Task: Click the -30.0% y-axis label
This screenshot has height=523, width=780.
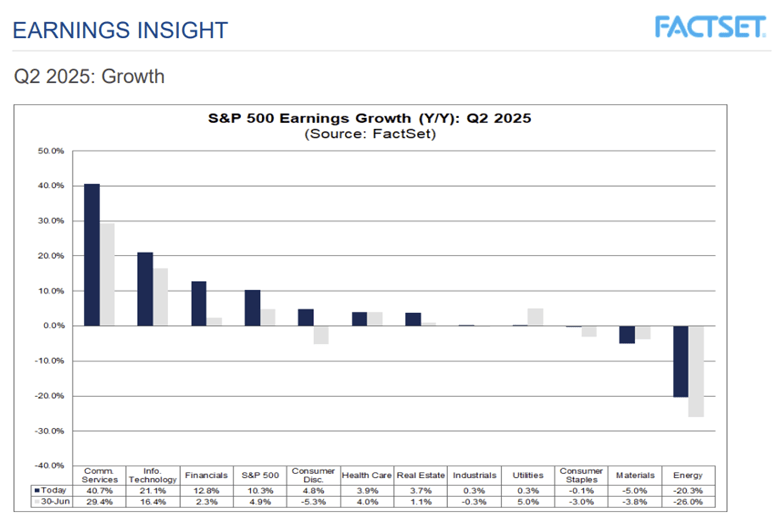Action: (x=49, y=431)
